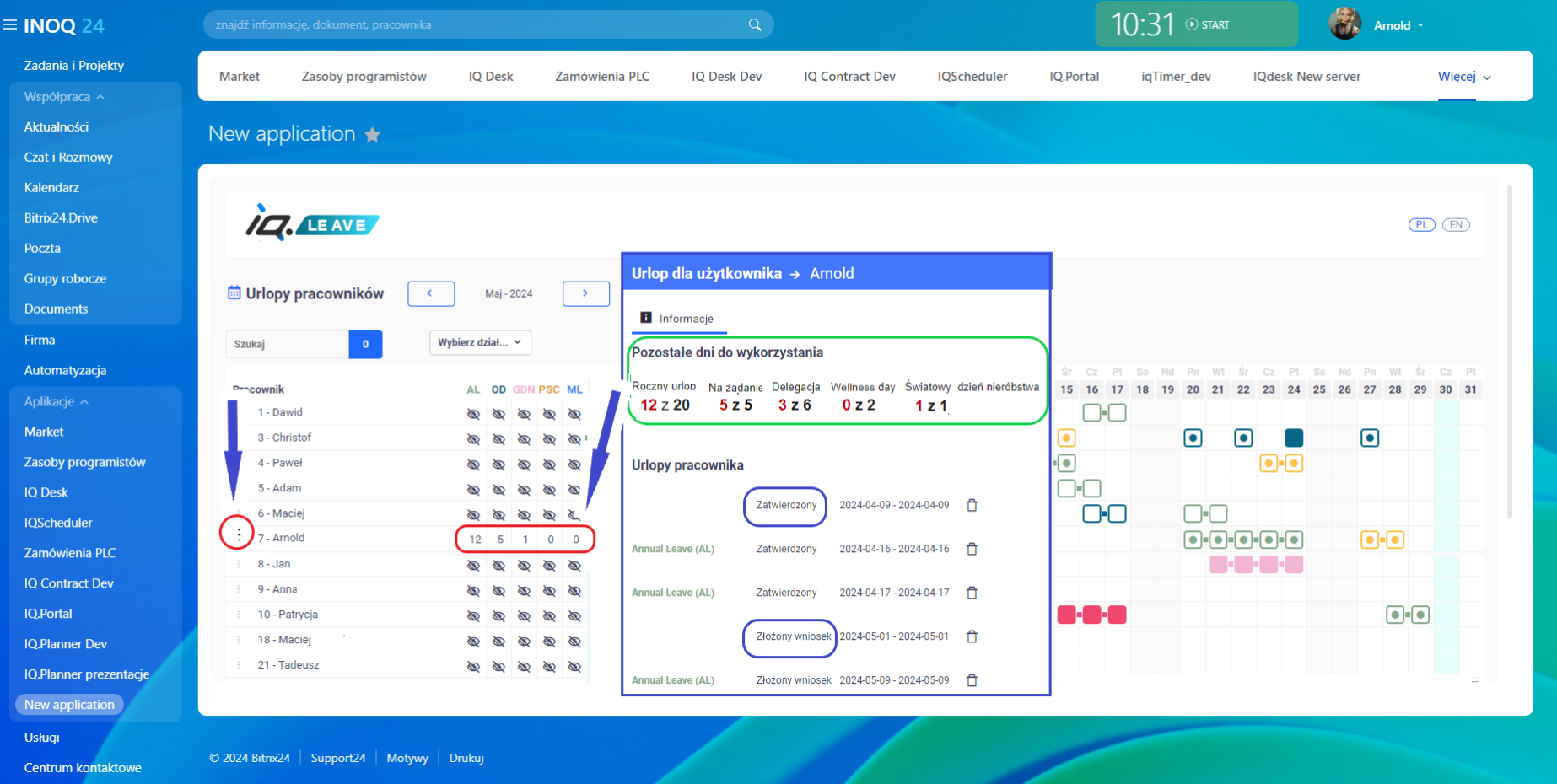Click the search magnifier icon
Viewport: 1557px width, 784px height.
(x=755, y=24)
